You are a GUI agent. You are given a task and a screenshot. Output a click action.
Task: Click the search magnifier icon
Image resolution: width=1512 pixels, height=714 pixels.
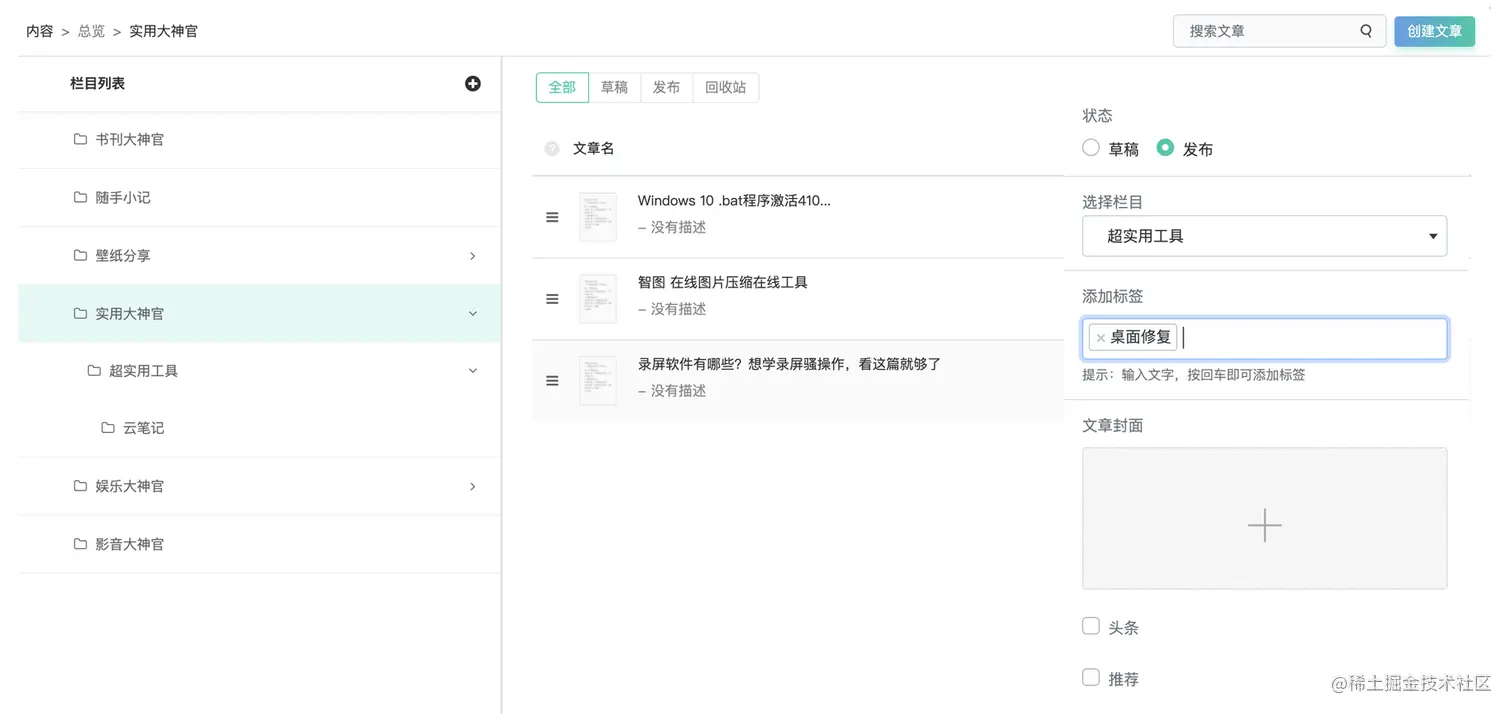(x=1366, y=31)
